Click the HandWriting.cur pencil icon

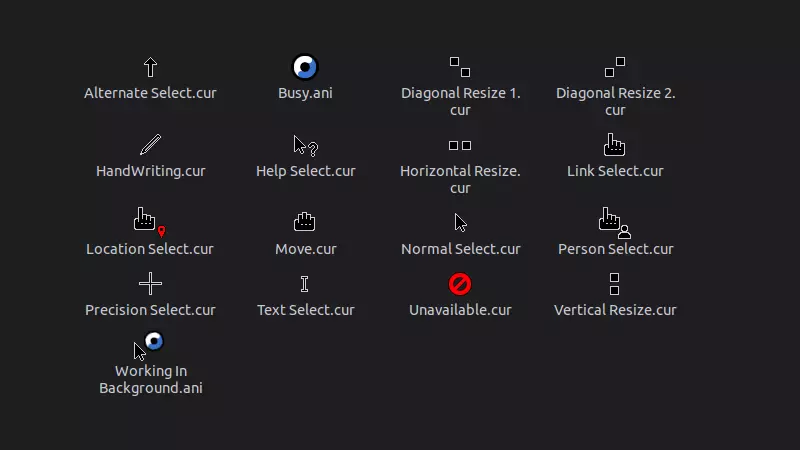pyautogui.click(x=151, y=145)
